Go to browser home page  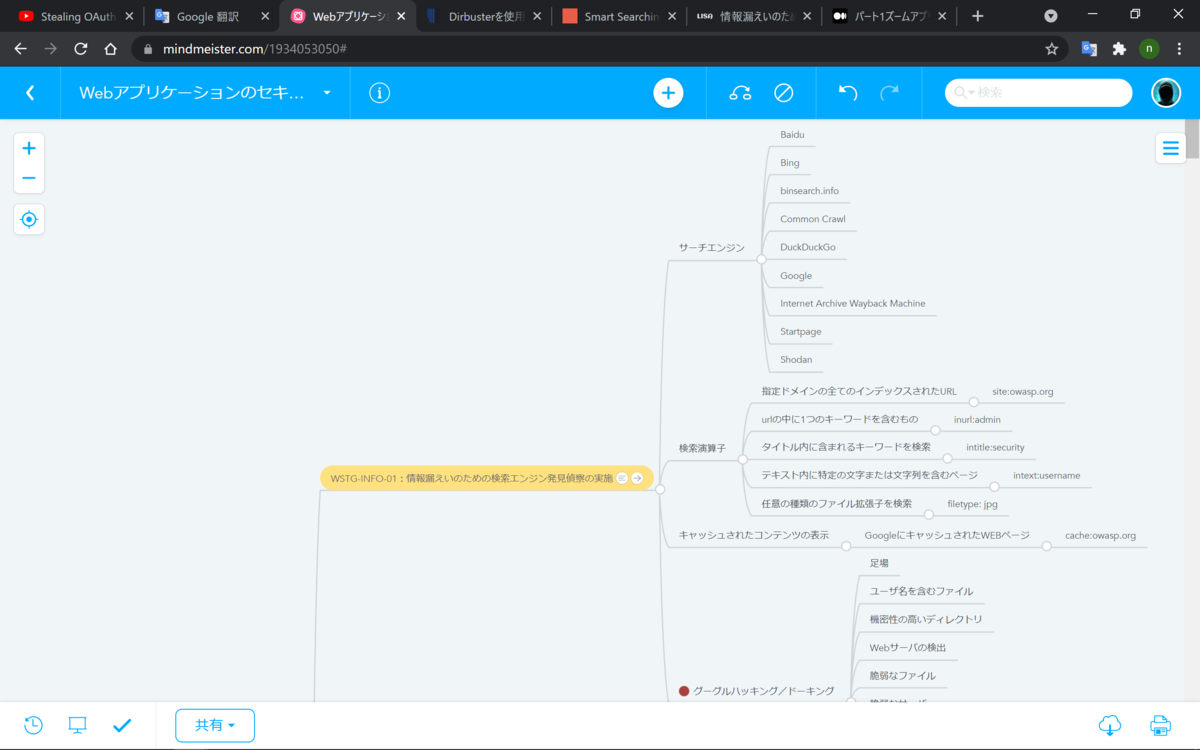[x=111, y=49]
